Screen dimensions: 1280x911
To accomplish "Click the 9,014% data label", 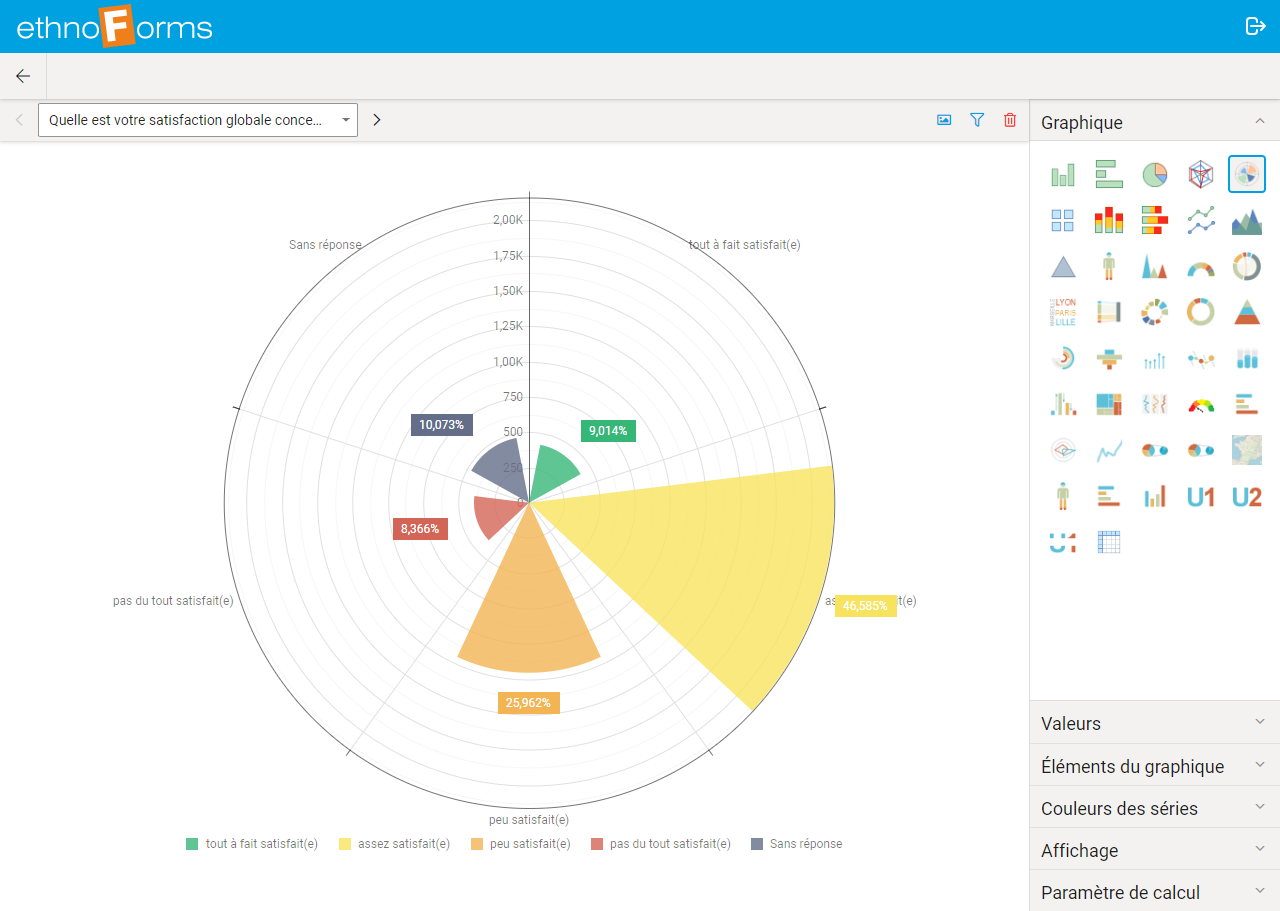I will click(x=609, y=431).
